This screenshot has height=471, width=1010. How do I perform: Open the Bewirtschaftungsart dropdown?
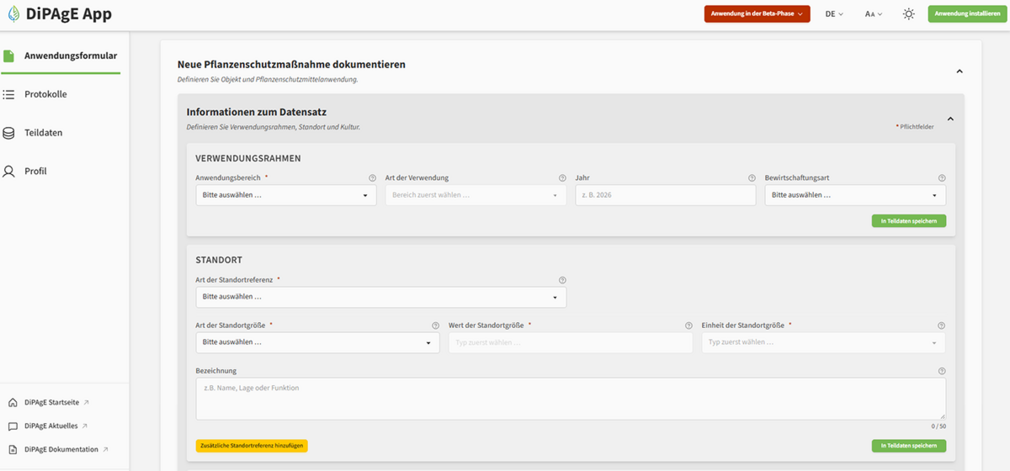(x=855, y=195)
